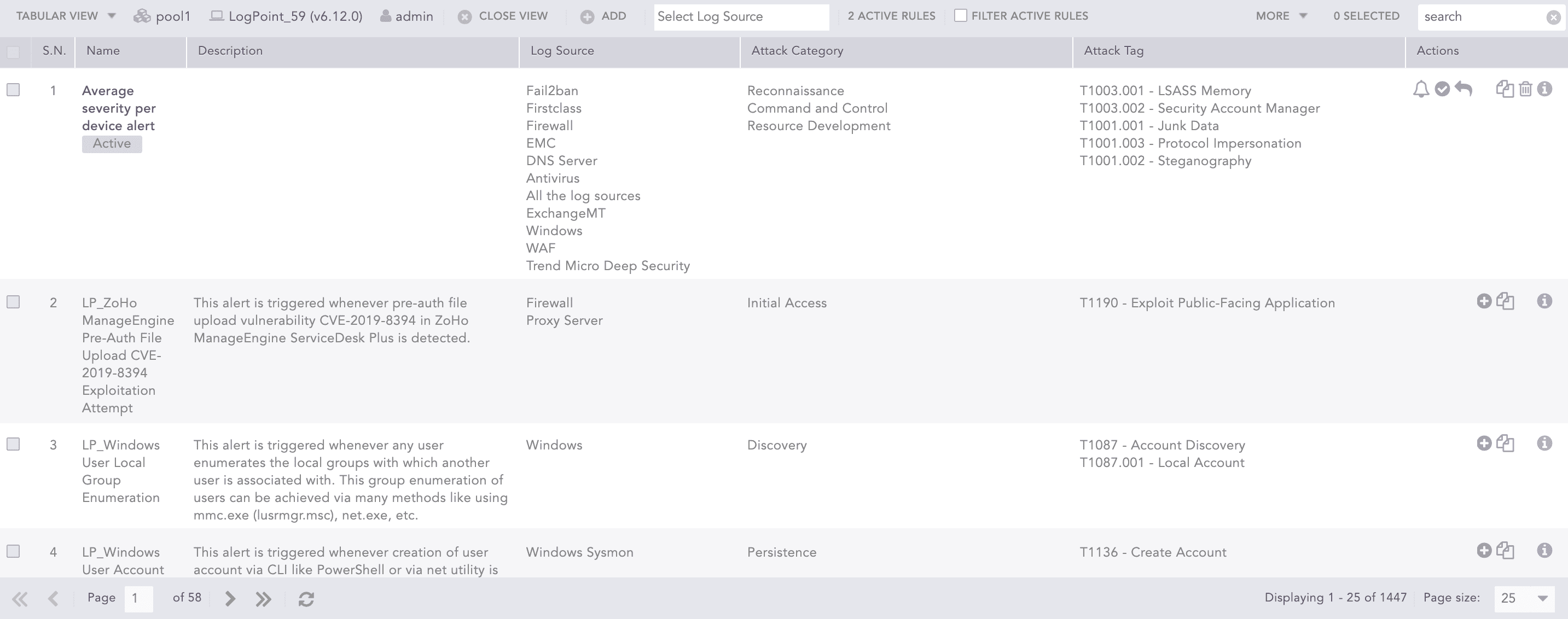Expand the More menu
Viewport: 1568px width, 619px height.
(x=1281, y=16)
